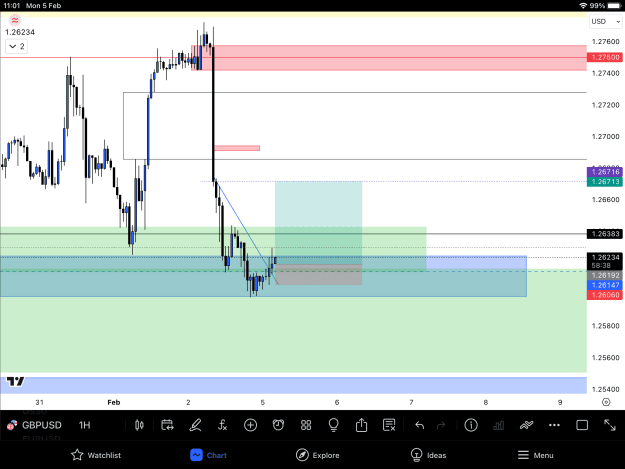Image resolution: width=625 pixels, height=469 pixels.
Task: Select the grey position stop-loss zone
Action: [318, 275]
